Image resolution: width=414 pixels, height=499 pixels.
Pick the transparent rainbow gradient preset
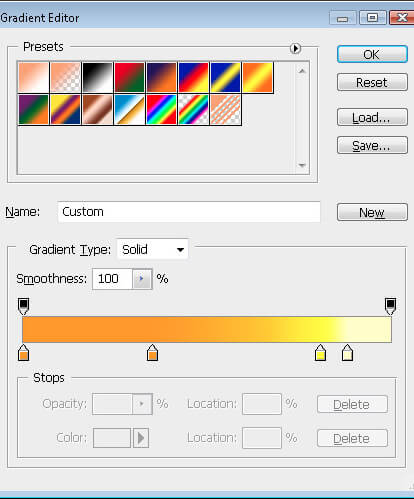coord(193,109)
